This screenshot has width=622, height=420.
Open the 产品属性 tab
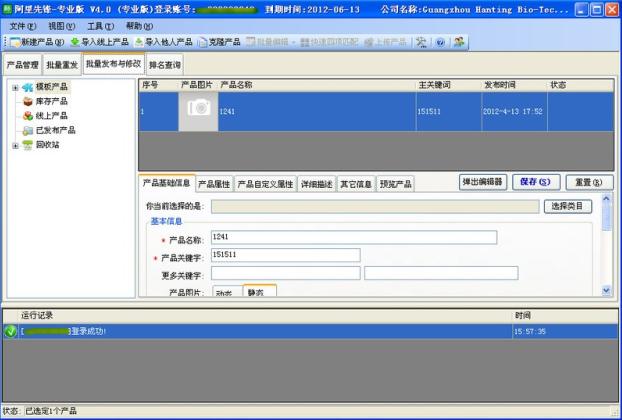pos(214,184)
